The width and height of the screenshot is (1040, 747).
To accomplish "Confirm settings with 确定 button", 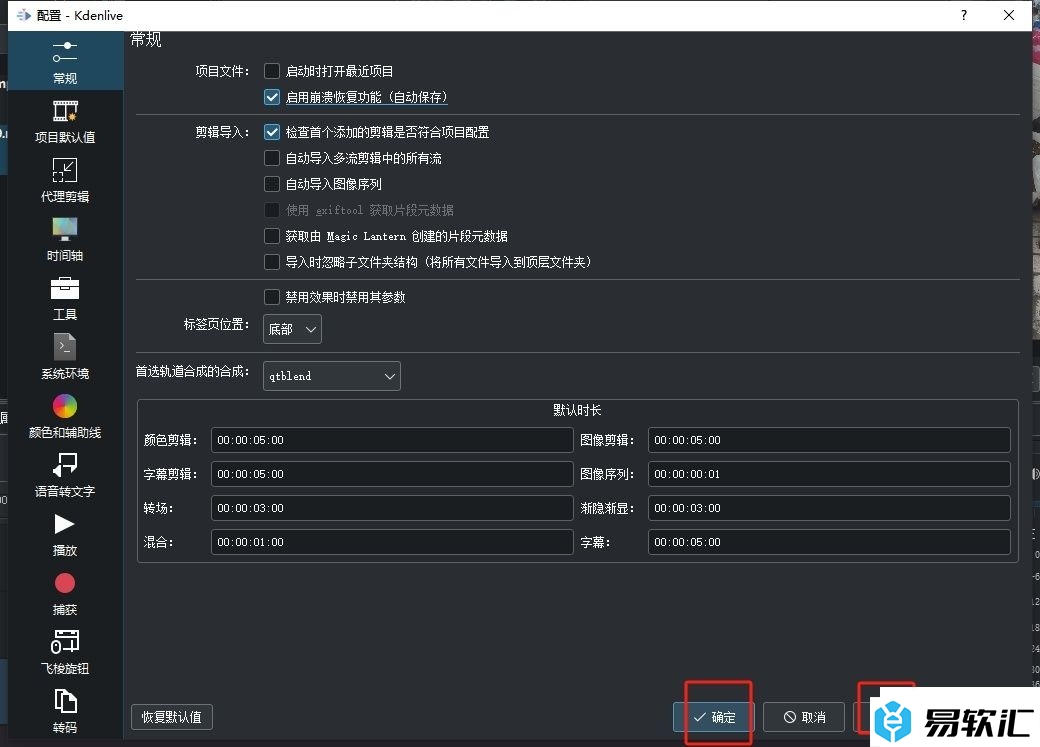I will click(714, 717).
